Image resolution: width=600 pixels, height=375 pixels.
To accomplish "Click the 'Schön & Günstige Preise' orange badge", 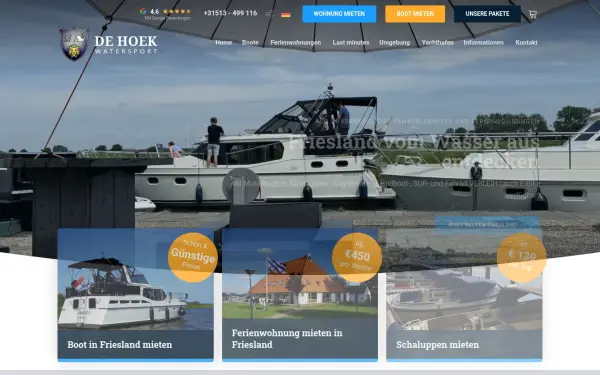I will tap(192, 257).
